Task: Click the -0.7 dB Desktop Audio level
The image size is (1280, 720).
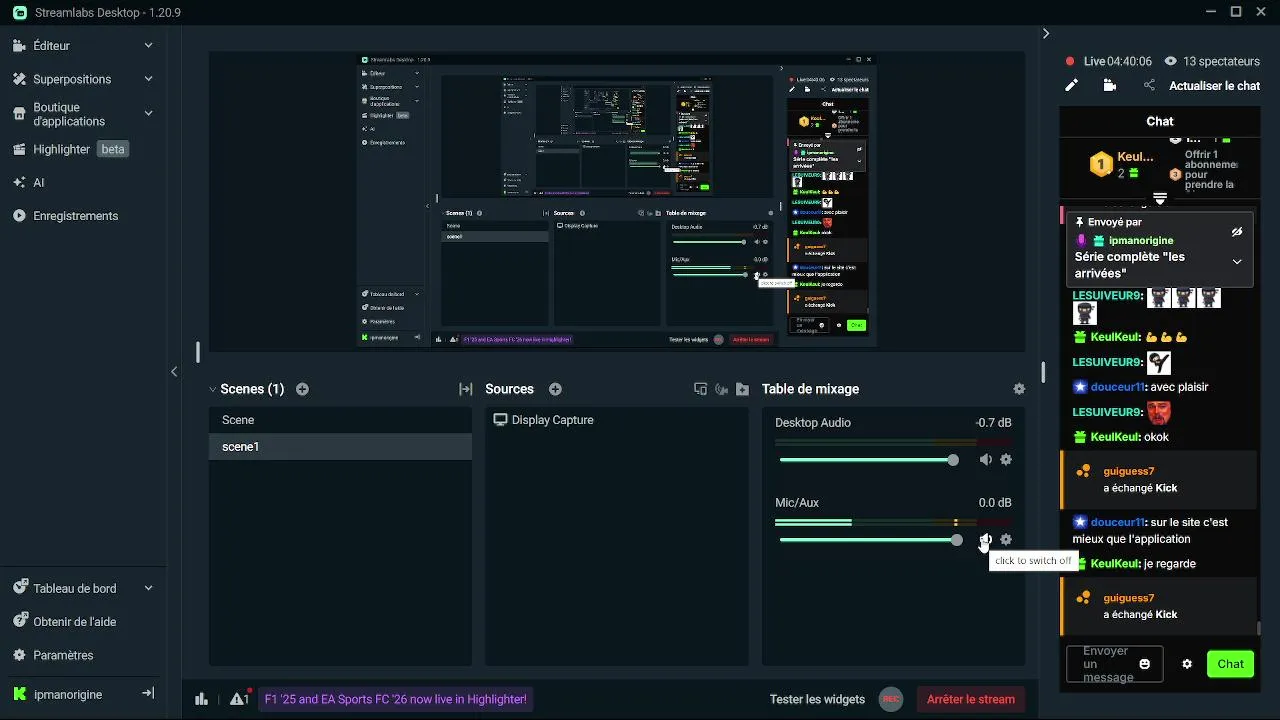Action: (993, 423)
